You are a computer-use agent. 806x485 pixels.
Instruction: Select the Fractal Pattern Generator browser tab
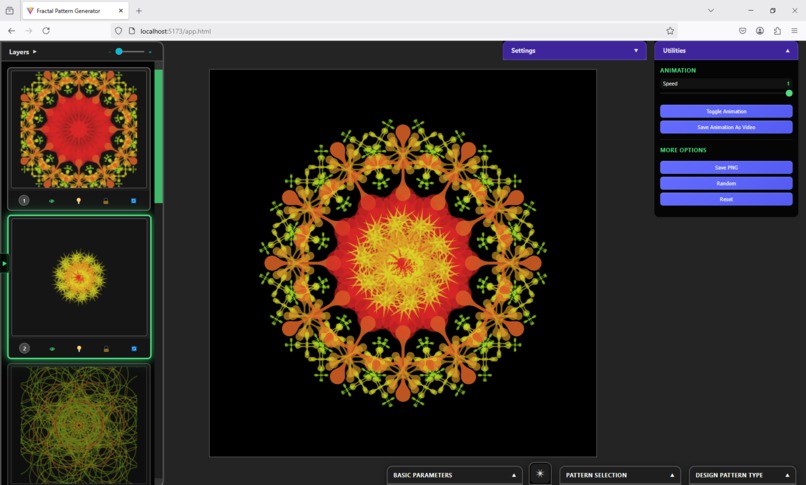pos(75,10)
